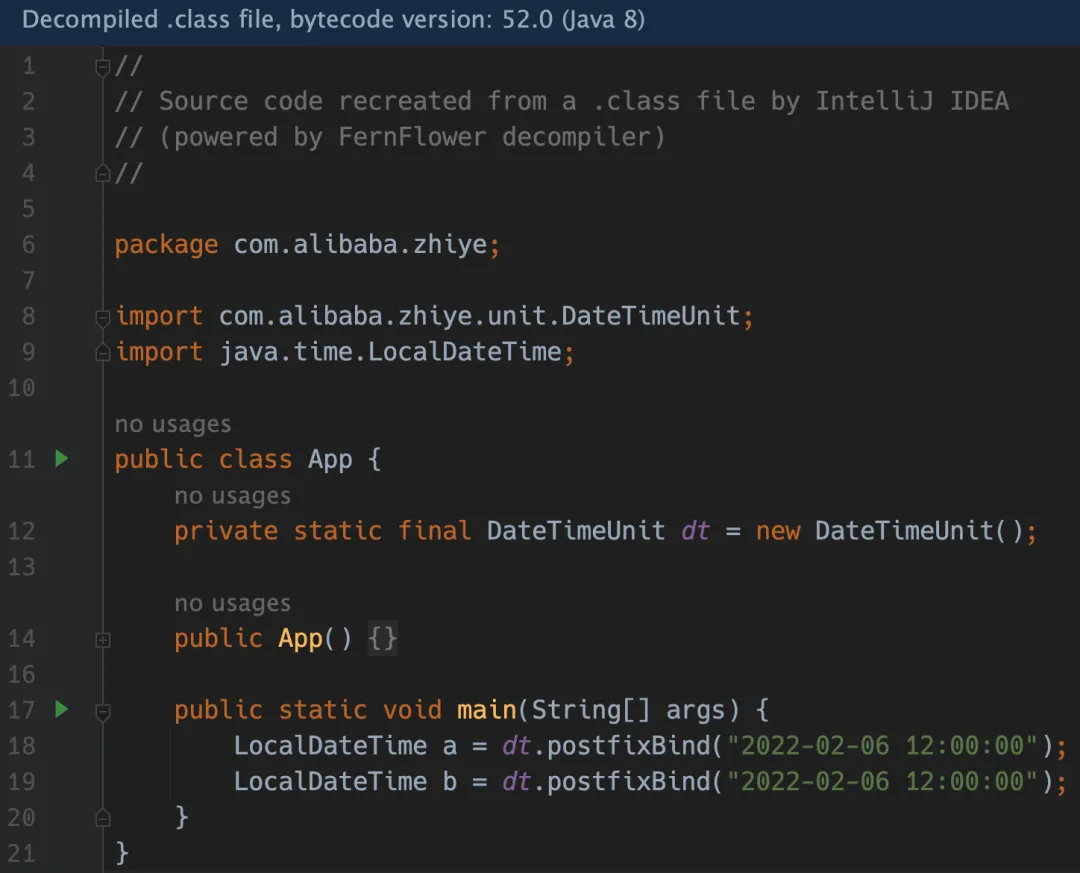Click the italic dt field name on line 12
Image resolution: width=1080 pixels, height=873 pixels.
click(695, 531)
